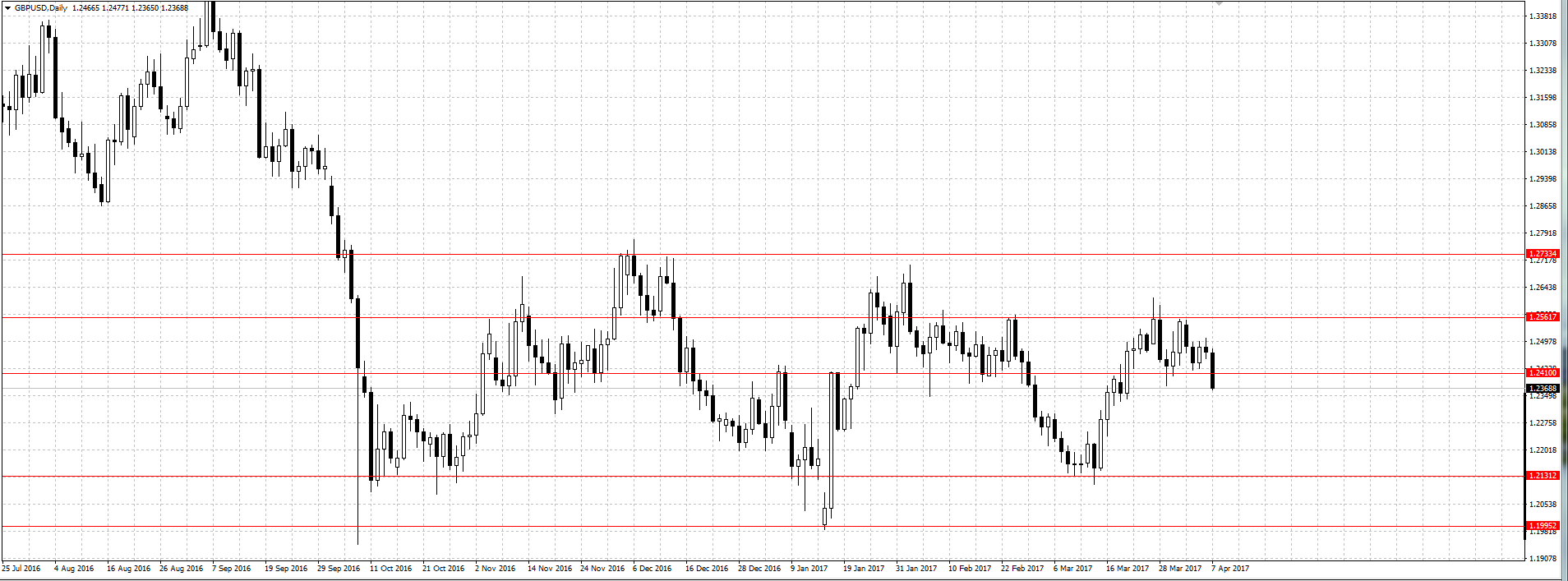Click the 1.28658 price axis value

[1543, 206]
